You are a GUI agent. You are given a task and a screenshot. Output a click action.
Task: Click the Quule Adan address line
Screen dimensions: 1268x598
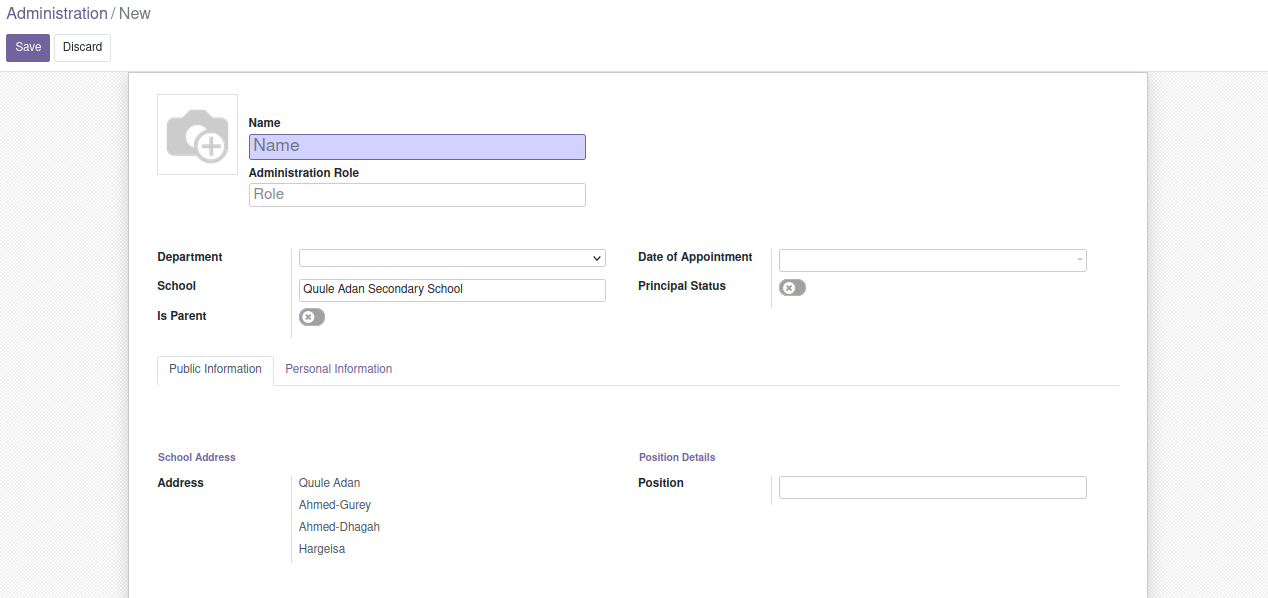pos(329,483)
